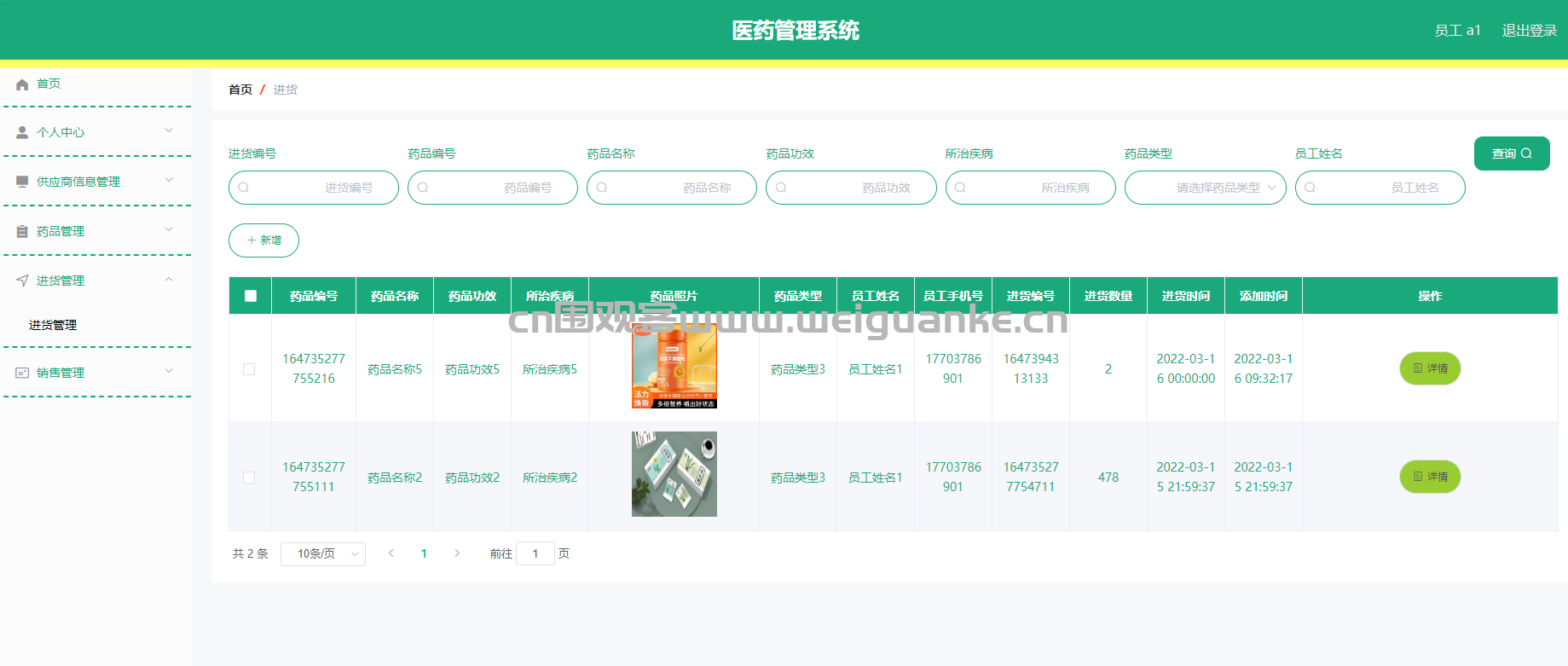Toggle the select-all checkbox in table header
Image resolution: width=1568 pixels, height=666 pixels.
click(250, 296)
